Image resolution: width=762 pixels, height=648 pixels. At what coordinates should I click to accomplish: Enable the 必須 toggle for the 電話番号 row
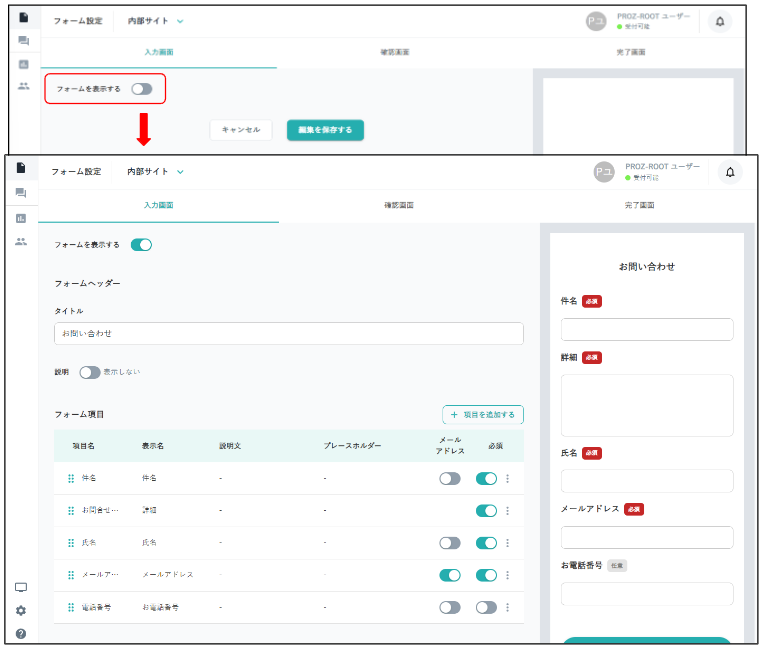coord(486,607)
